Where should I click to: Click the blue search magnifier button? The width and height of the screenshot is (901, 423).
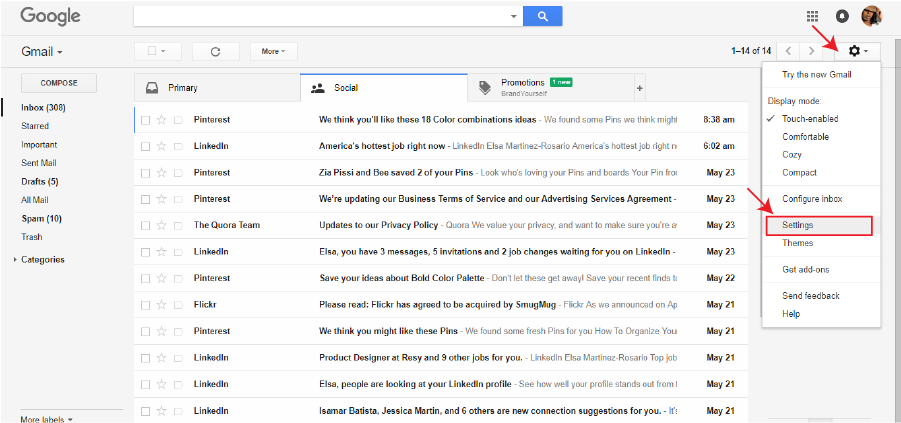coord(542,16)
